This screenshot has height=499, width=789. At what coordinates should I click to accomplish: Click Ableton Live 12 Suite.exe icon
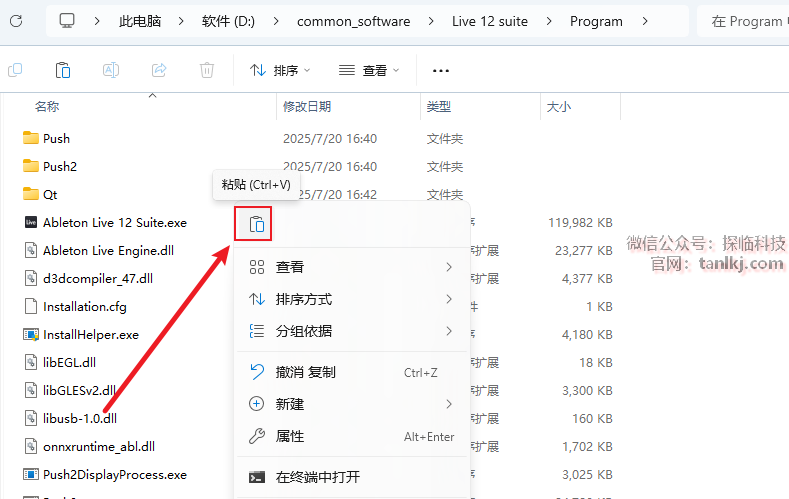tap(31, 222)
